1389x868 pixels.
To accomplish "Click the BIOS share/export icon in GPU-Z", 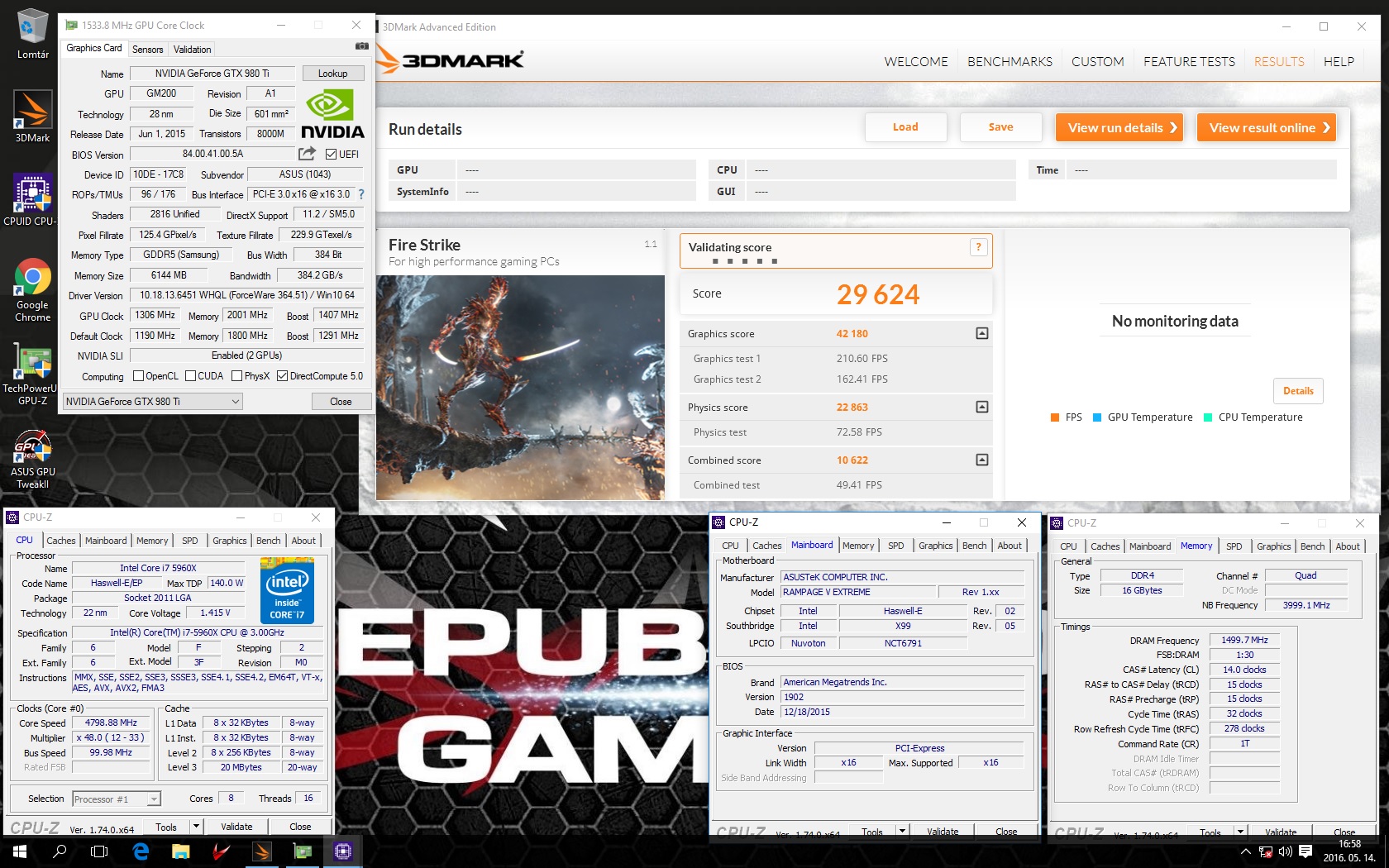I will [x=307, y=154].
